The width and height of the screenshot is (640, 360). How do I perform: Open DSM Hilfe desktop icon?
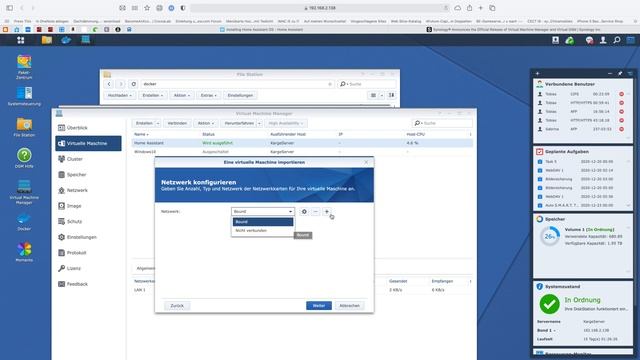click(24, 158)
